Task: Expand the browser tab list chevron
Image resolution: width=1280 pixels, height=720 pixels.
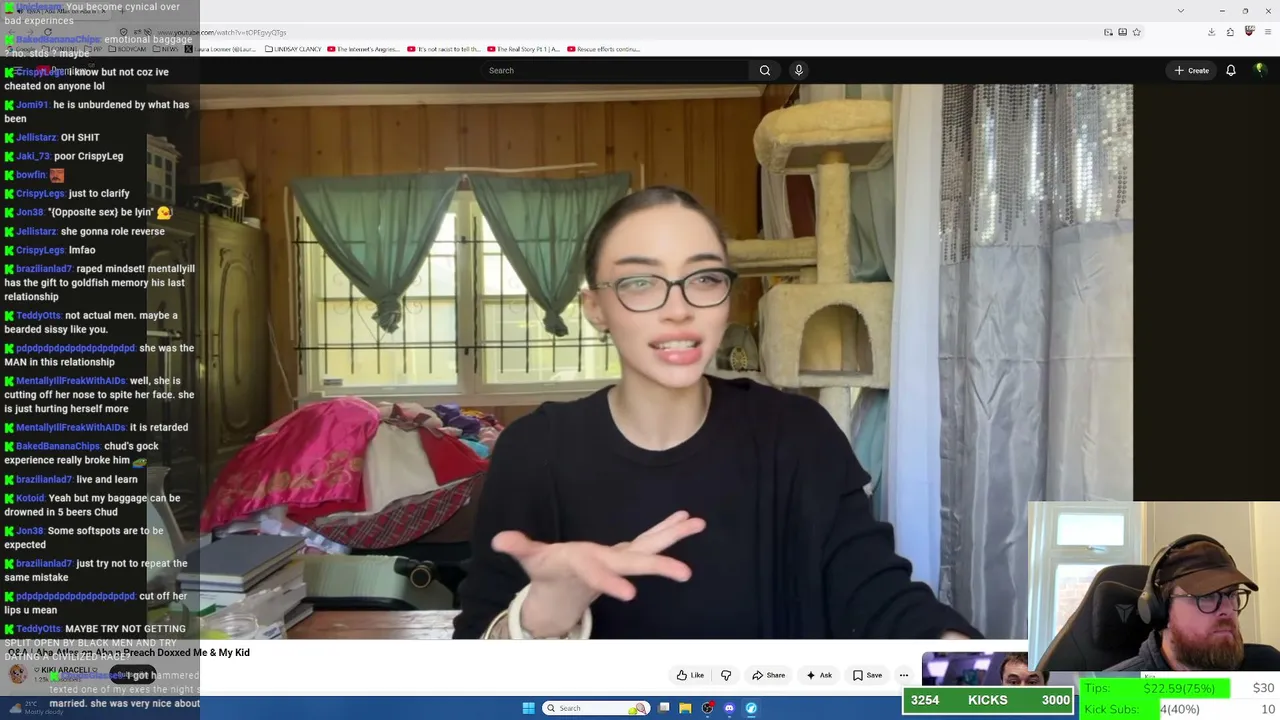Action: [x=1181, y=10]
